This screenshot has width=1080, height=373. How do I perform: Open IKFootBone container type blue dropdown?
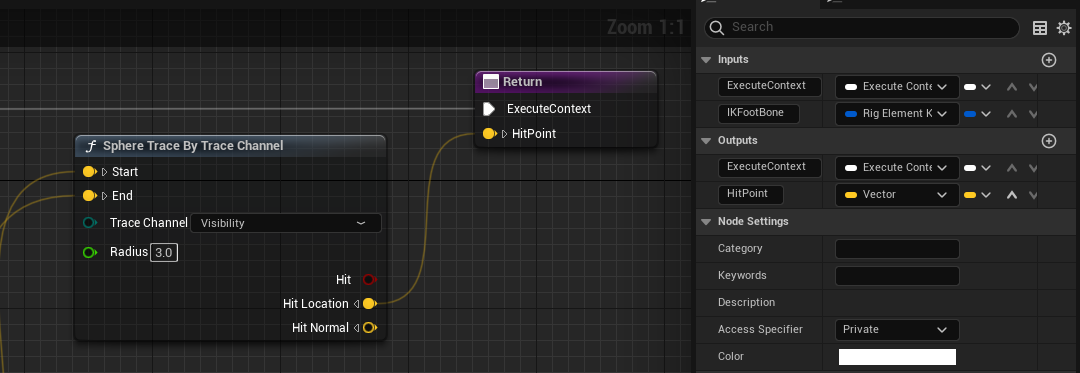click(977, 114)
